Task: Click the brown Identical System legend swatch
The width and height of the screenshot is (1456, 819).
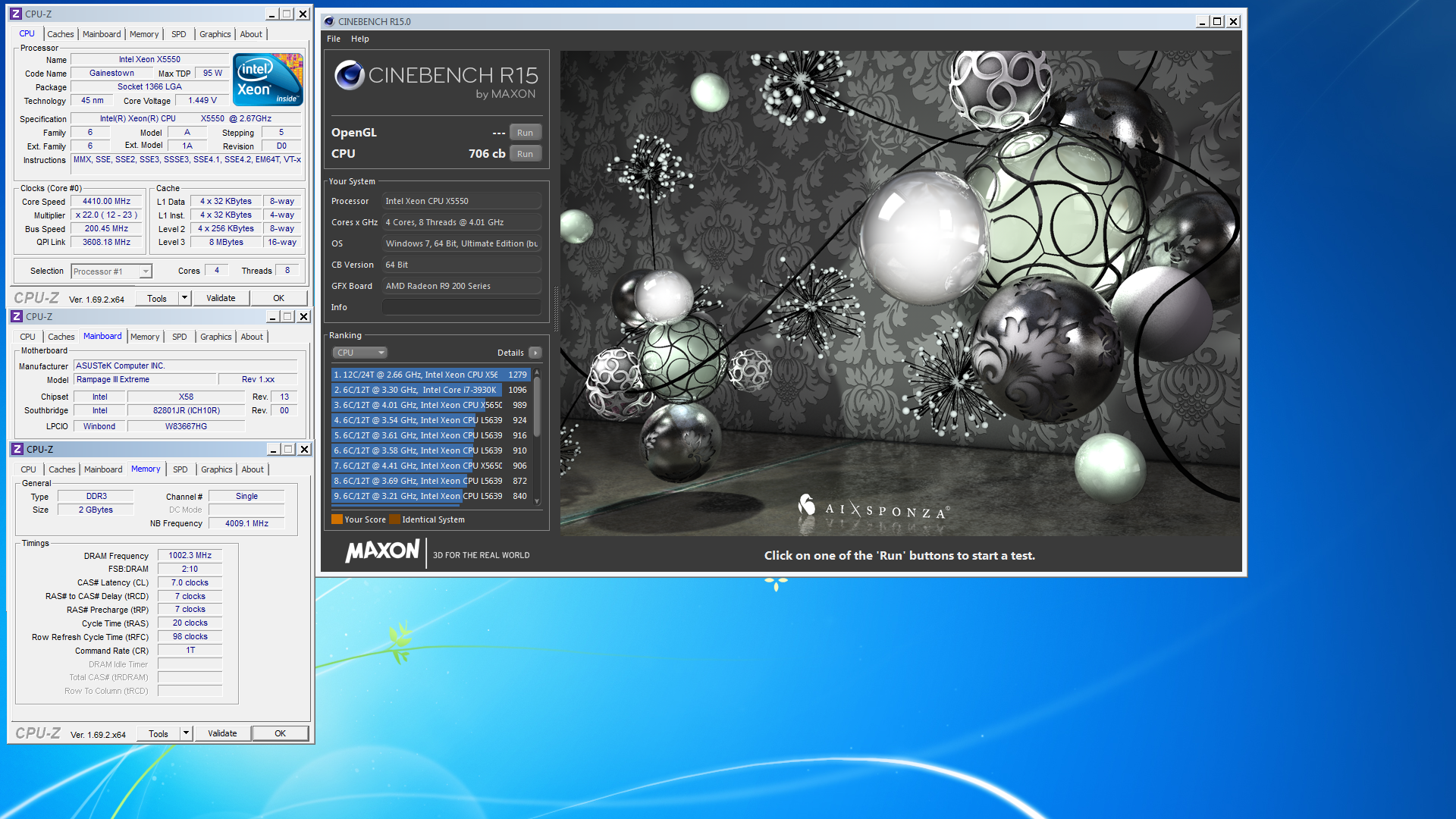Action: point(394,519)
